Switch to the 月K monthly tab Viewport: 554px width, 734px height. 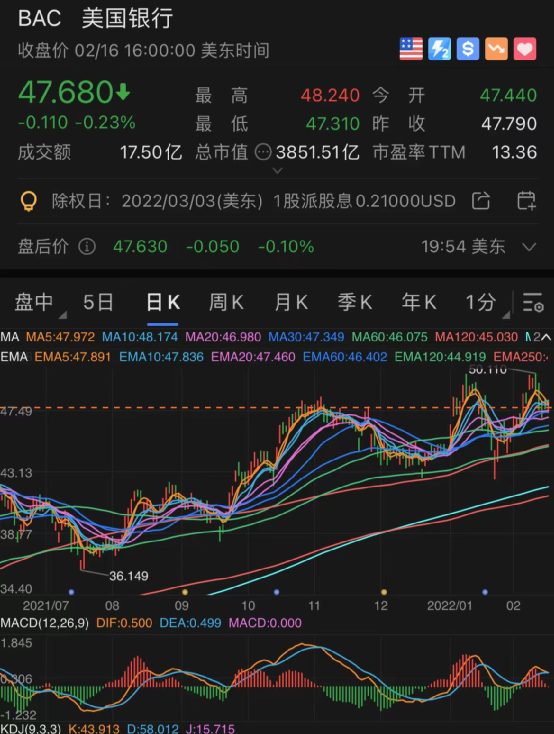point(291,302)
